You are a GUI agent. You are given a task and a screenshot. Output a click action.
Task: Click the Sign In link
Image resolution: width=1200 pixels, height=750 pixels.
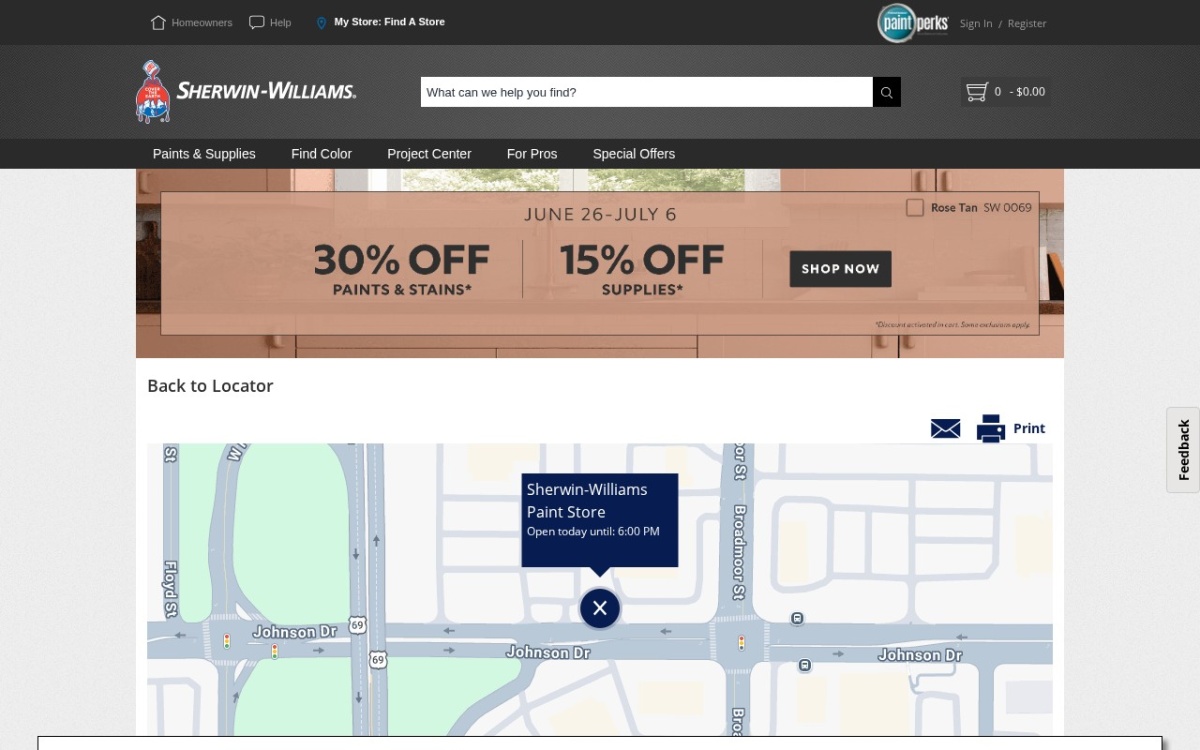[976, 23]
